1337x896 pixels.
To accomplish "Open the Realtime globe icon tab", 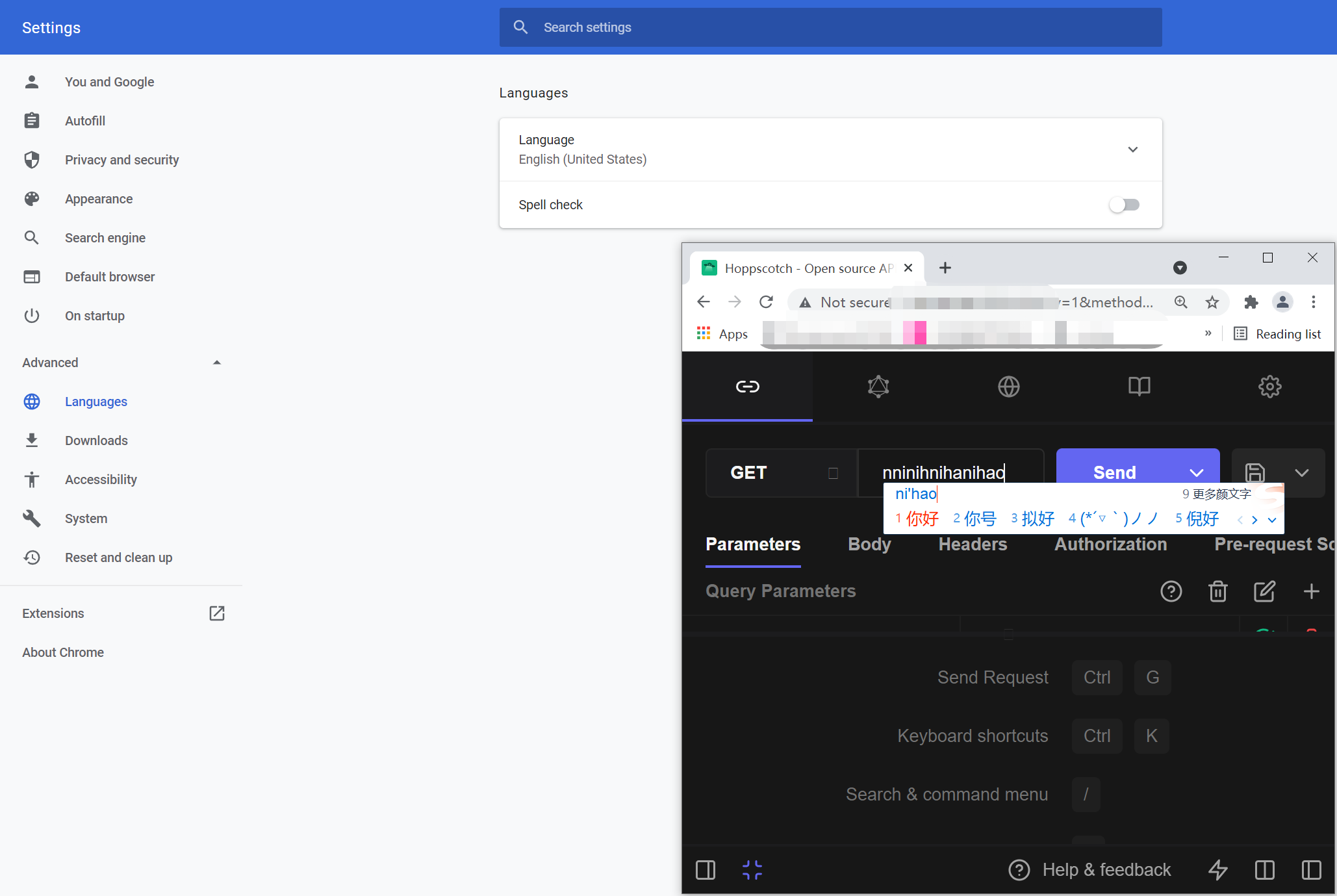I will (x=1008, y=387).
